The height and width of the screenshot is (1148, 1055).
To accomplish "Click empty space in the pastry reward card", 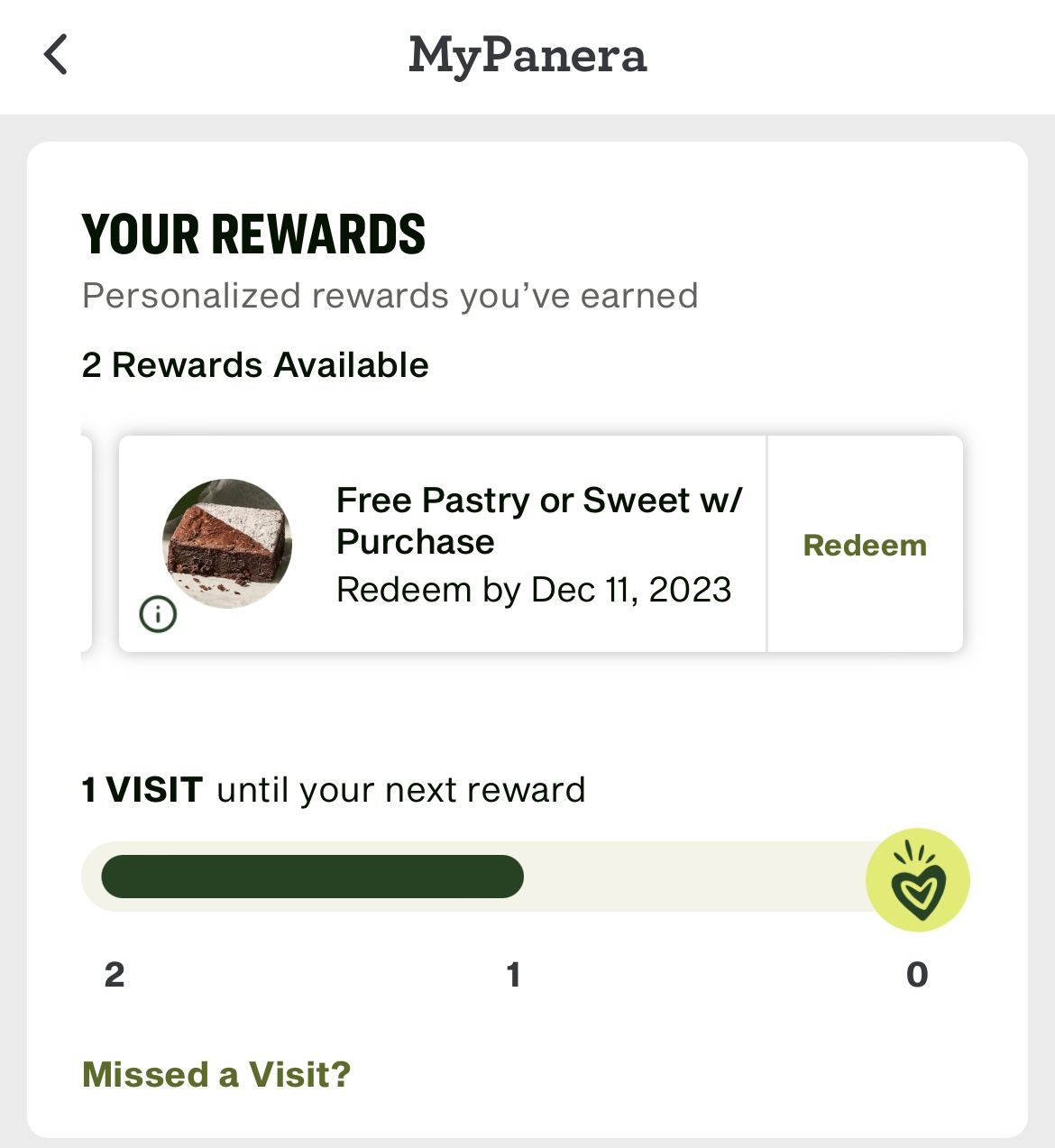I will [541, 631].
